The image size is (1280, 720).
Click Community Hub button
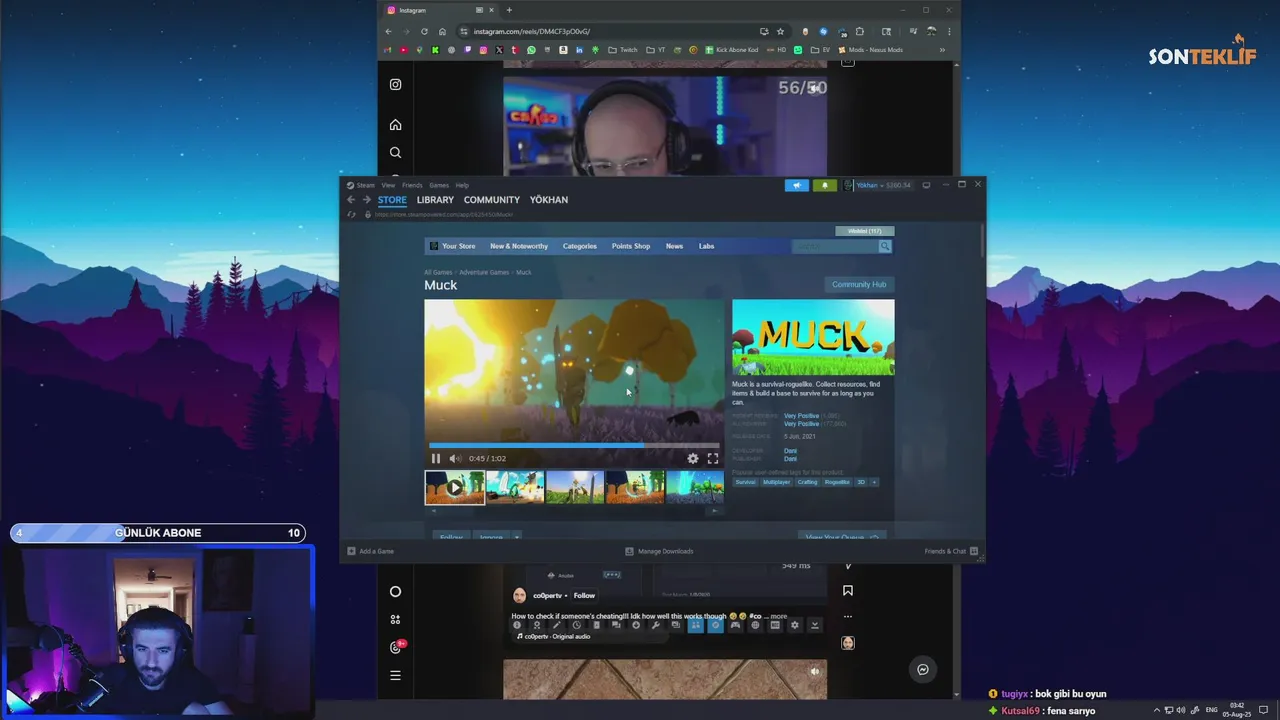859,284
